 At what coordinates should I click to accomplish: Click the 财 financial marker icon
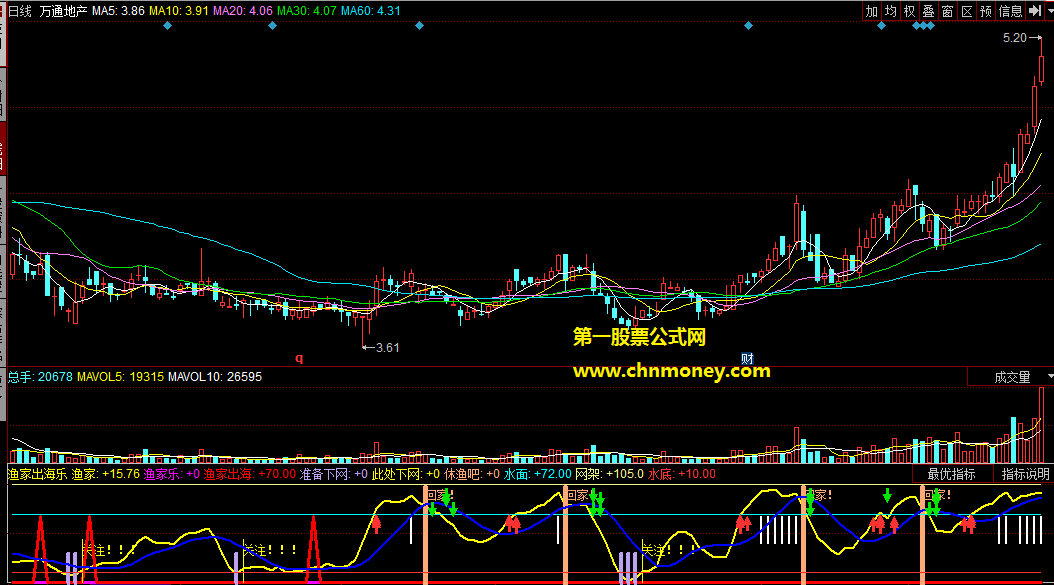pyautogui.click(x=747, y=358)
